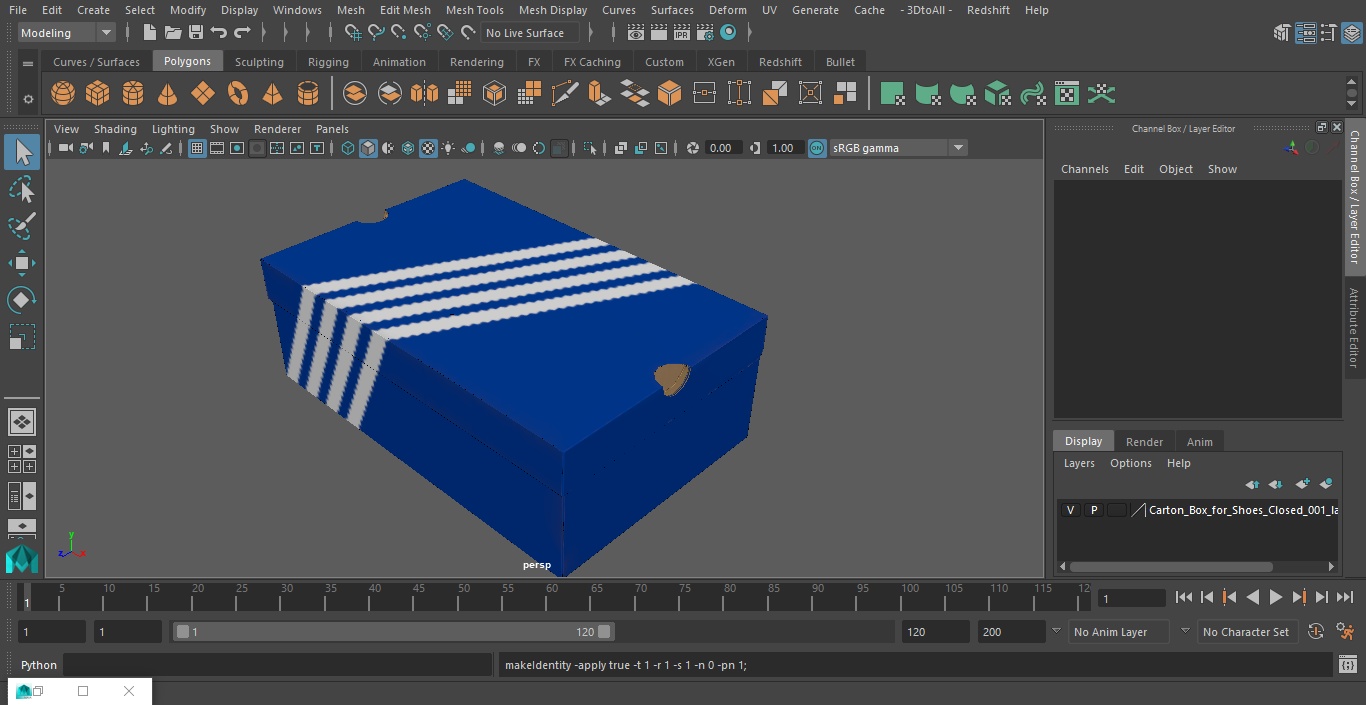Activate the Lasso select tool

tap(22, 189)
